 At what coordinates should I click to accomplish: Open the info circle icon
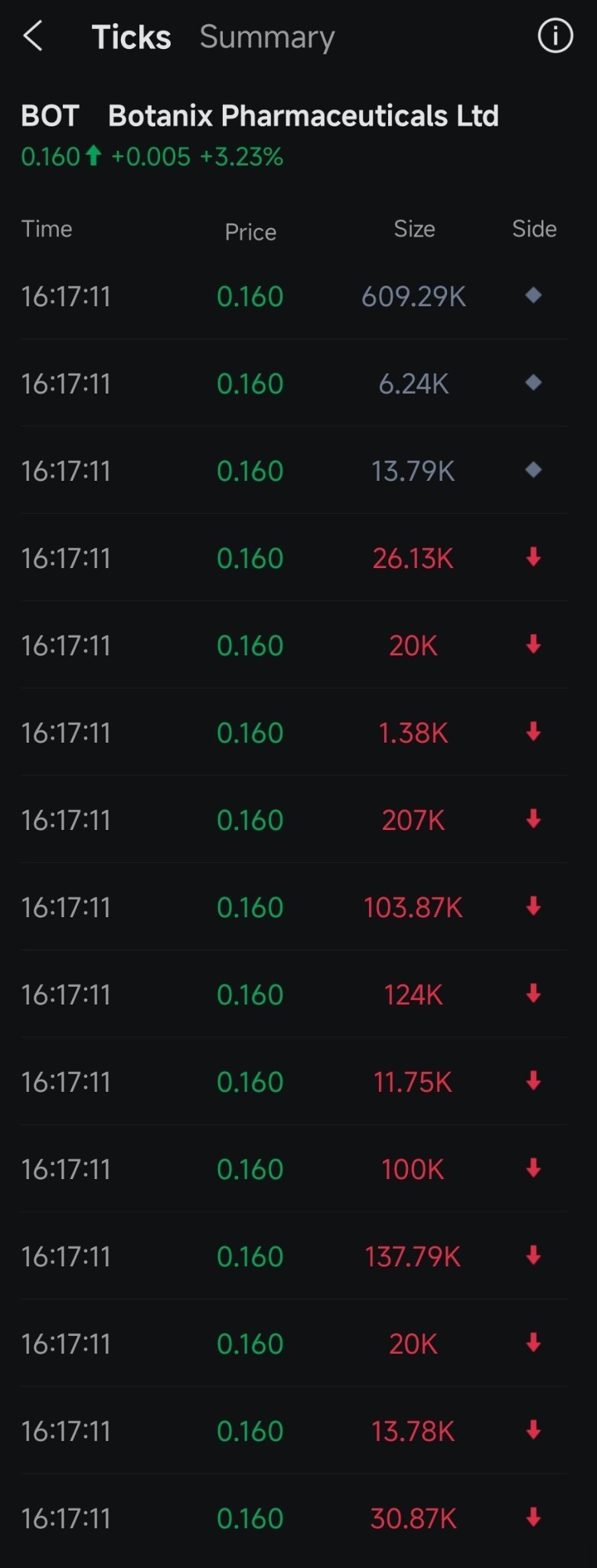(555, 36)
